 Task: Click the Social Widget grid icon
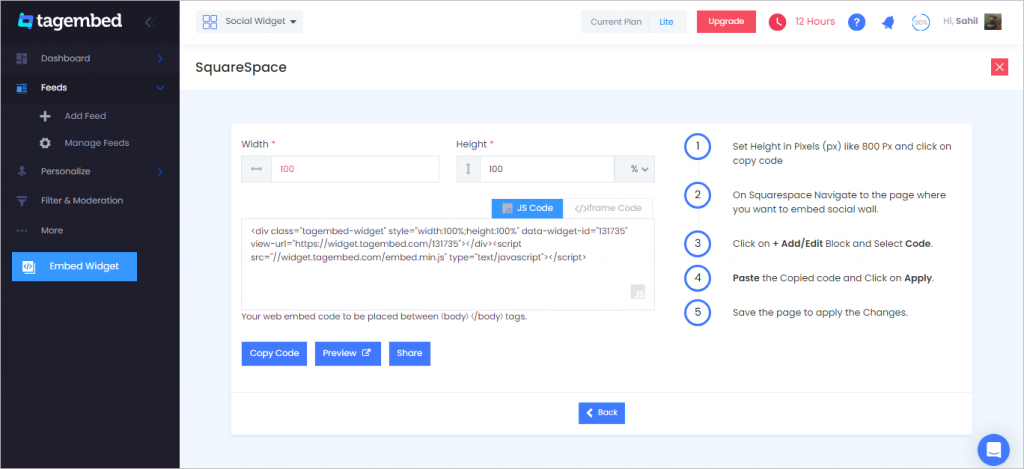point(210,22)
